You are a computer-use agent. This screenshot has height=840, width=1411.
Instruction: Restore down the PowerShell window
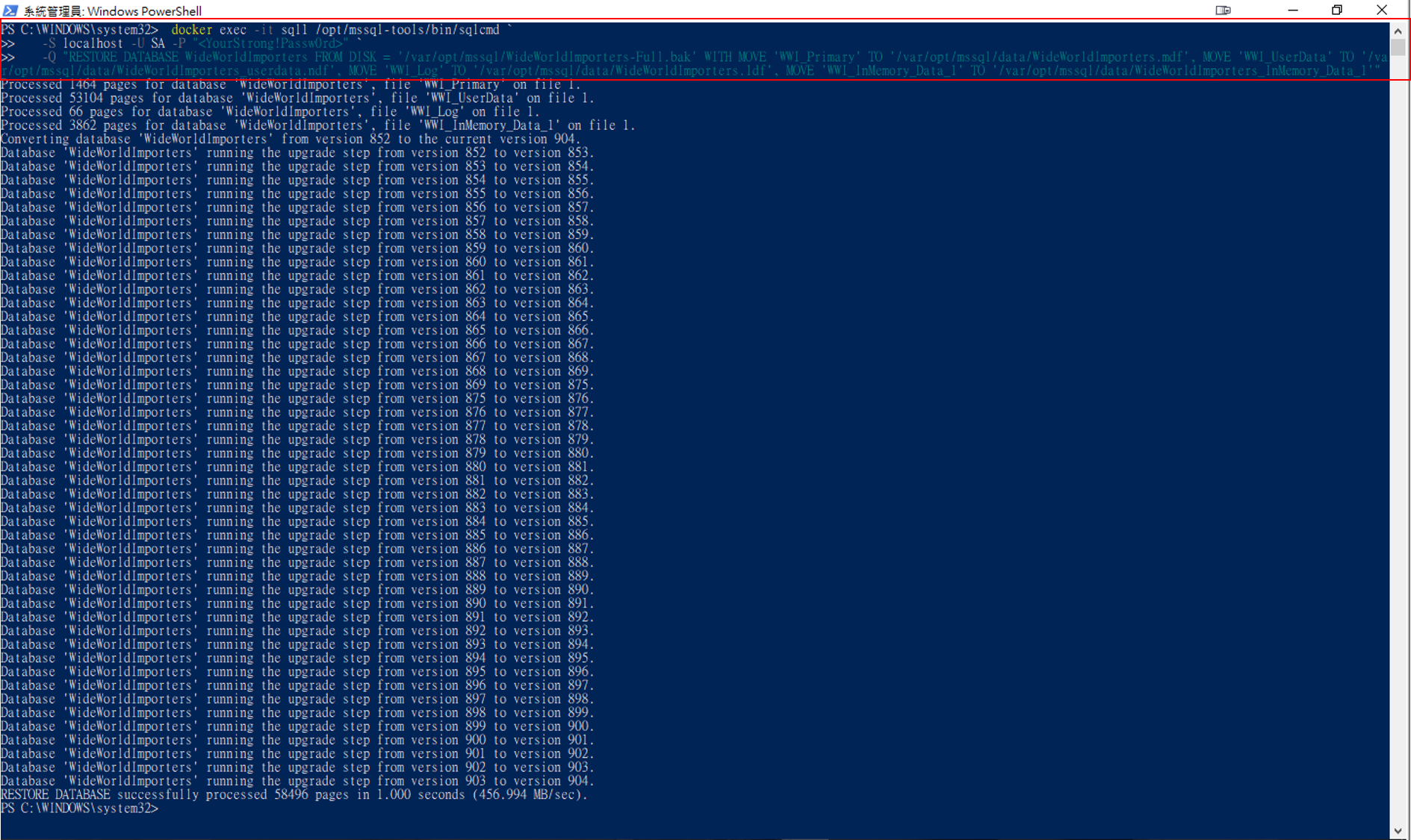[1337, 10]
